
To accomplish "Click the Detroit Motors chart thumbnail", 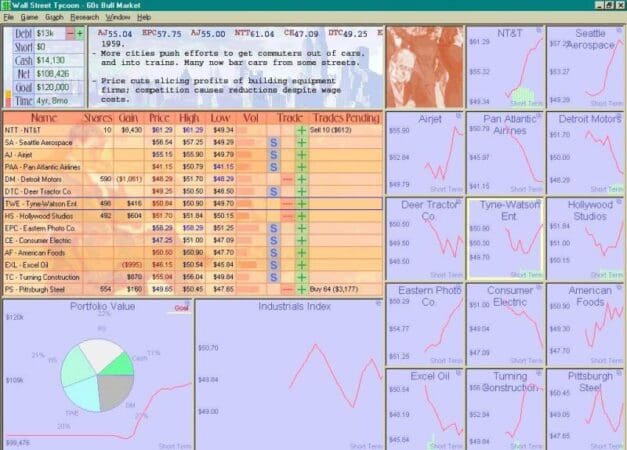I will 586,152.
